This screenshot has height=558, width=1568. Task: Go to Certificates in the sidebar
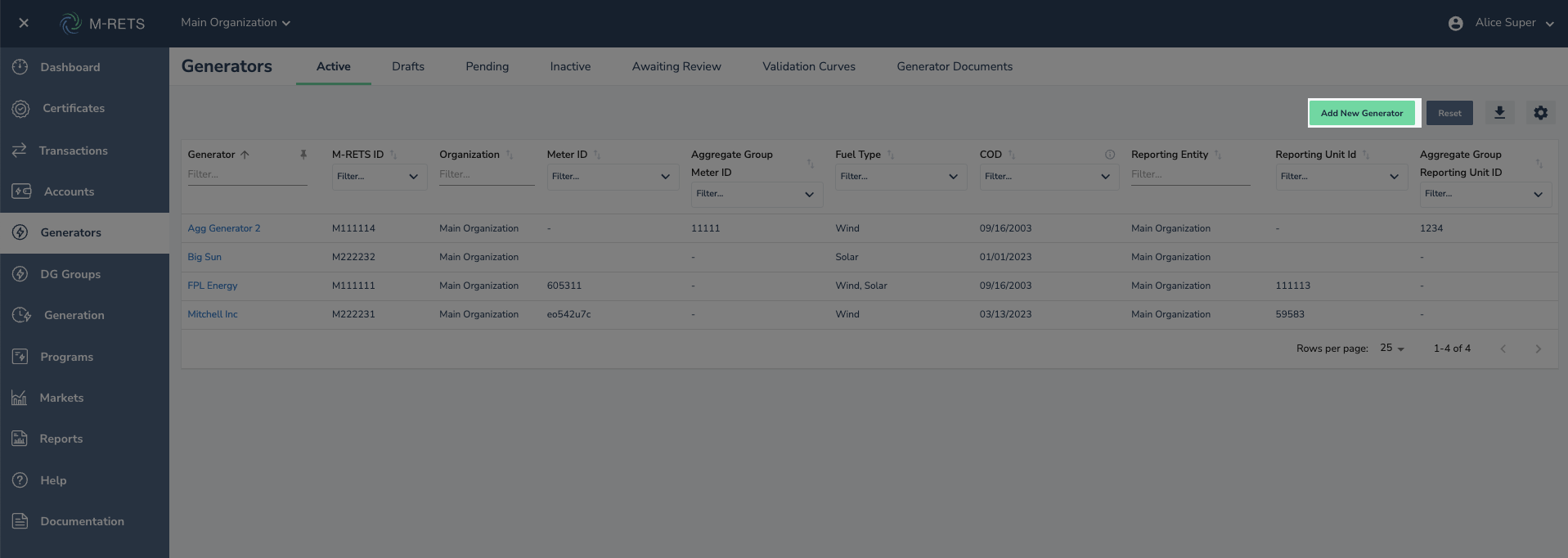(84, 108)
